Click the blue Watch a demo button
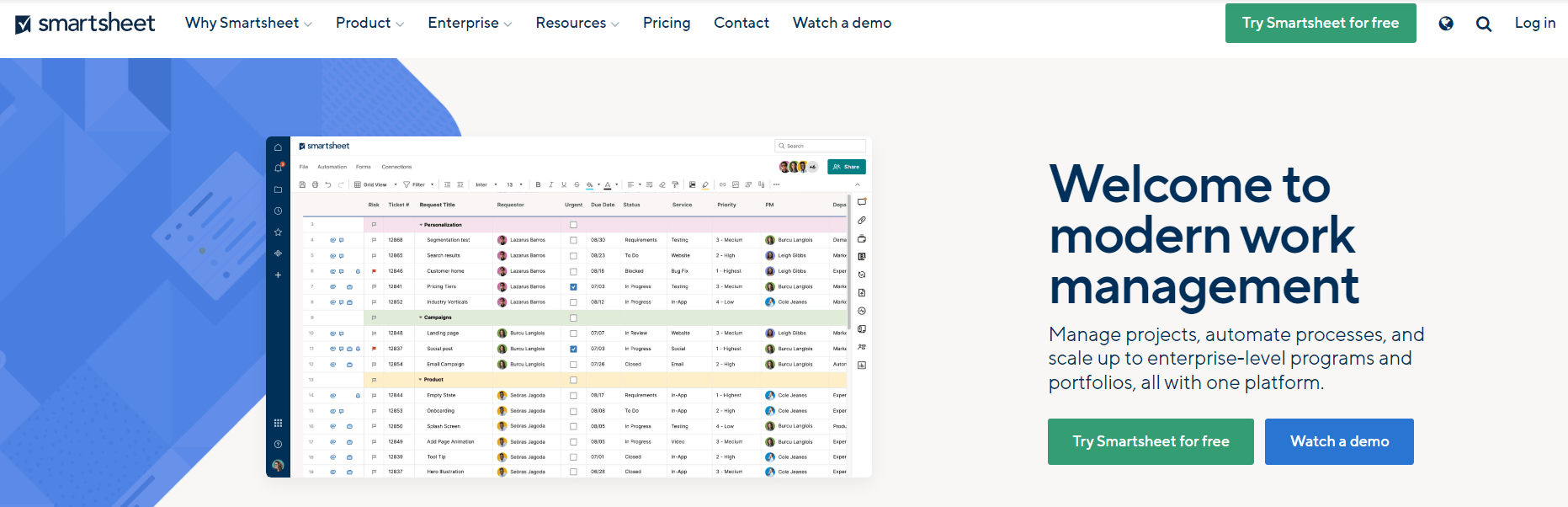The width and height of the screenshot is (1568, 507). 1338,441
